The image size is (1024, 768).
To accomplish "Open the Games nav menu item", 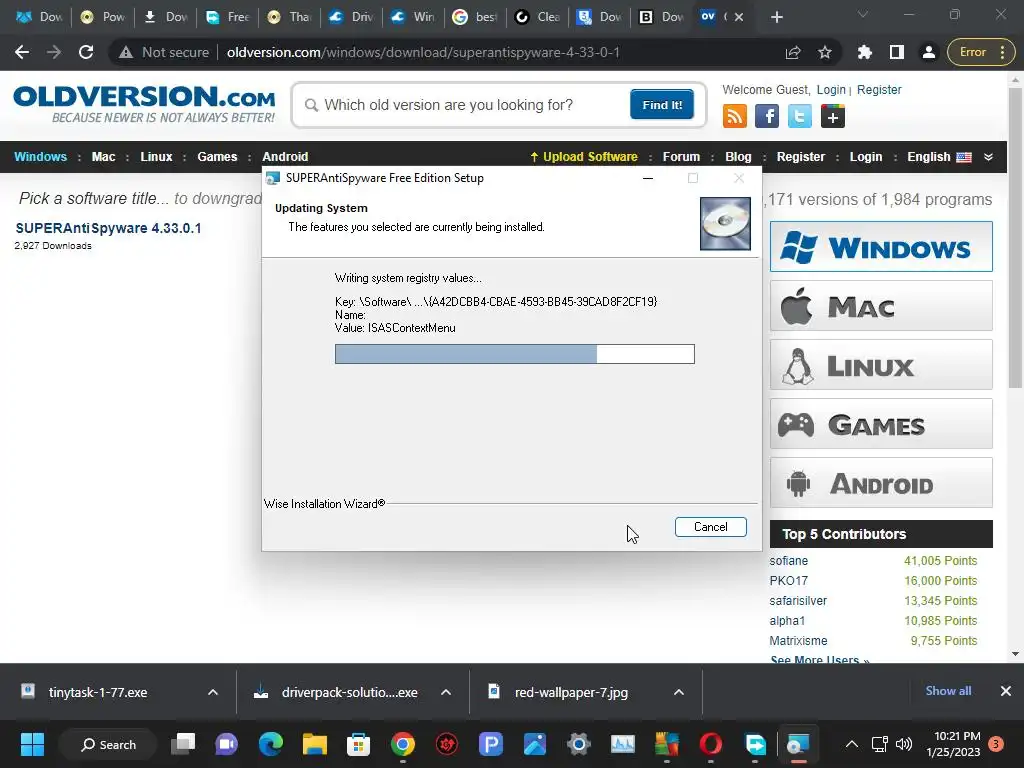I will click(x=217, y=157).
